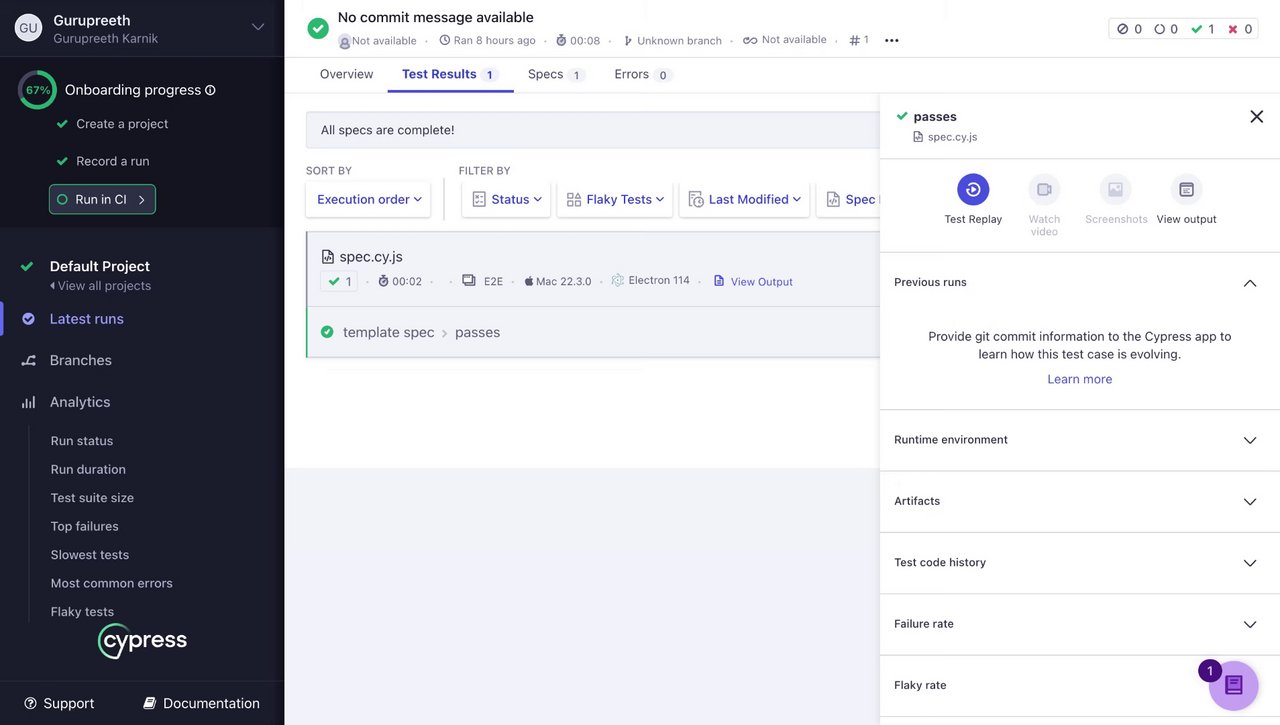Click the Test Replay play icon
Image resolution: width=1280 pixels, height=725 pixels.
tap(972, 190)
